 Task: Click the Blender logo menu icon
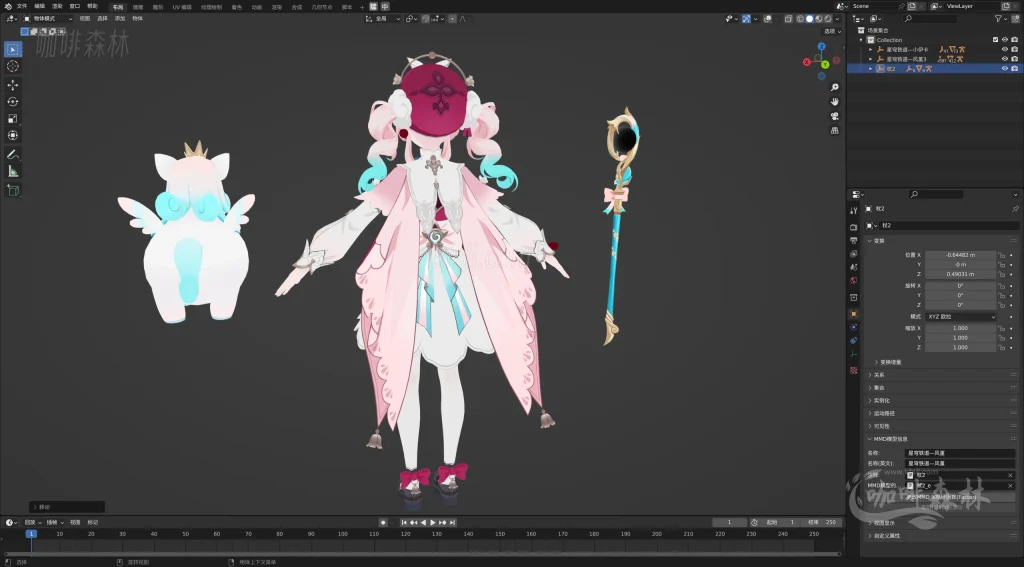tap(8, 6)
